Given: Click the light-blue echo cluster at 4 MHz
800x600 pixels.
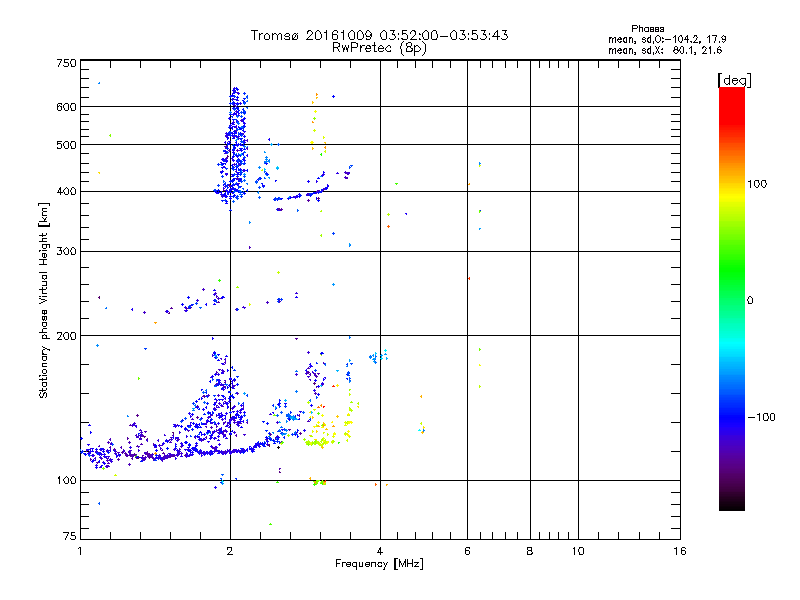Looking at the screenshot, I should coord(379,356).
